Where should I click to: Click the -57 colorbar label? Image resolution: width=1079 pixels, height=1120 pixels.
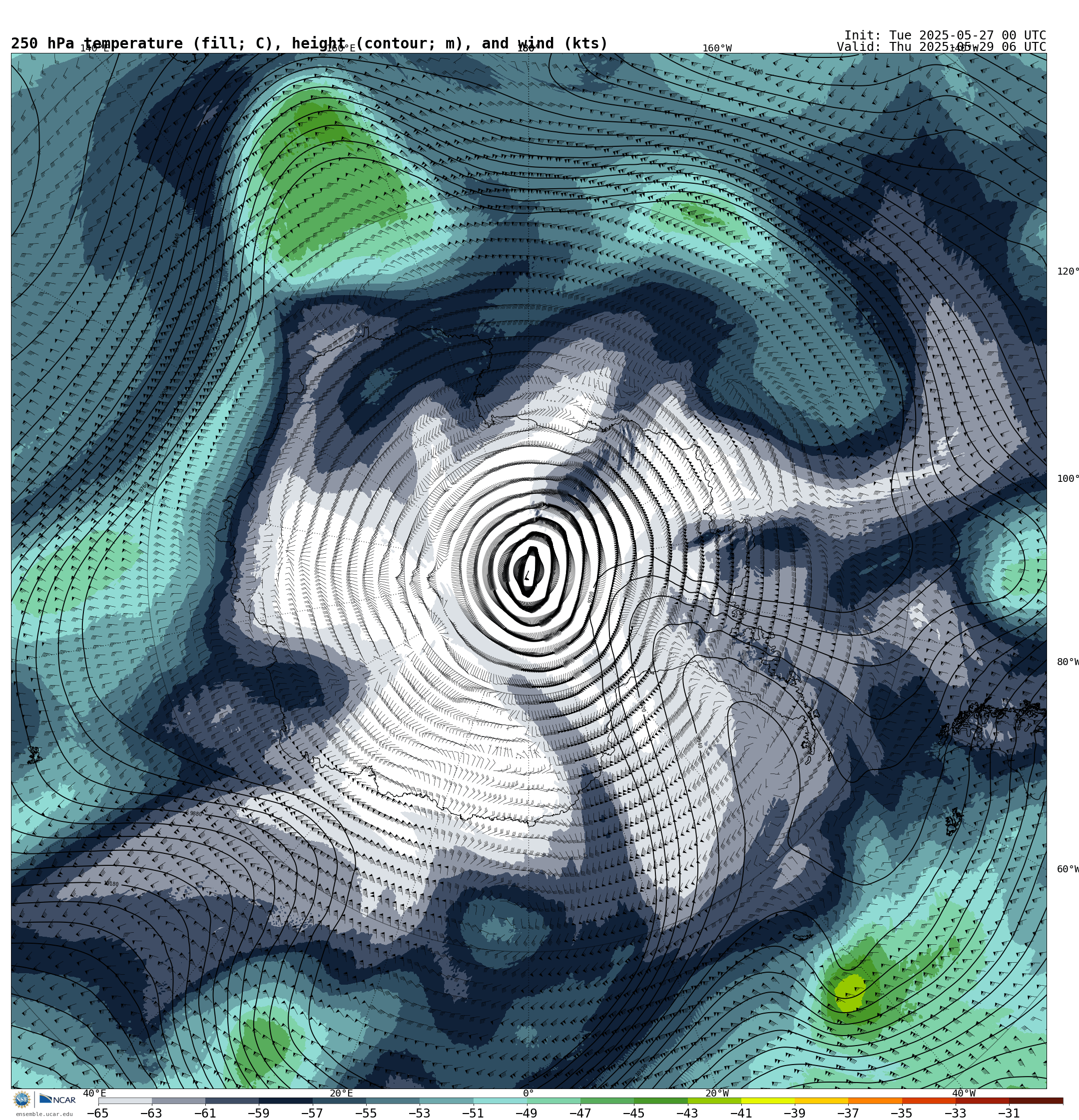[x=312, y=1113]
